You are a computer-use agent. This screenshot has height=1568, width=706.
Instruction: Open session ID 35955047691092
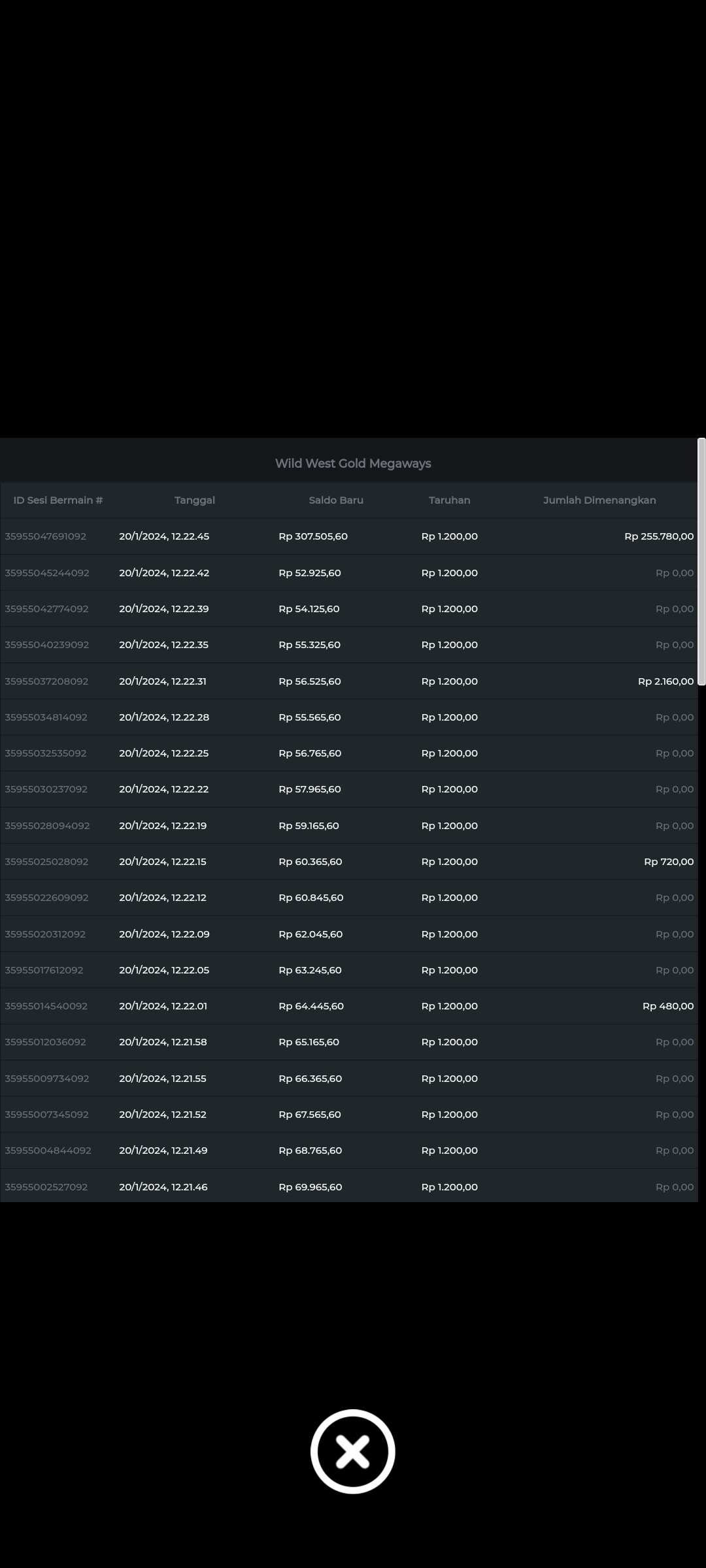coord(46,536)
